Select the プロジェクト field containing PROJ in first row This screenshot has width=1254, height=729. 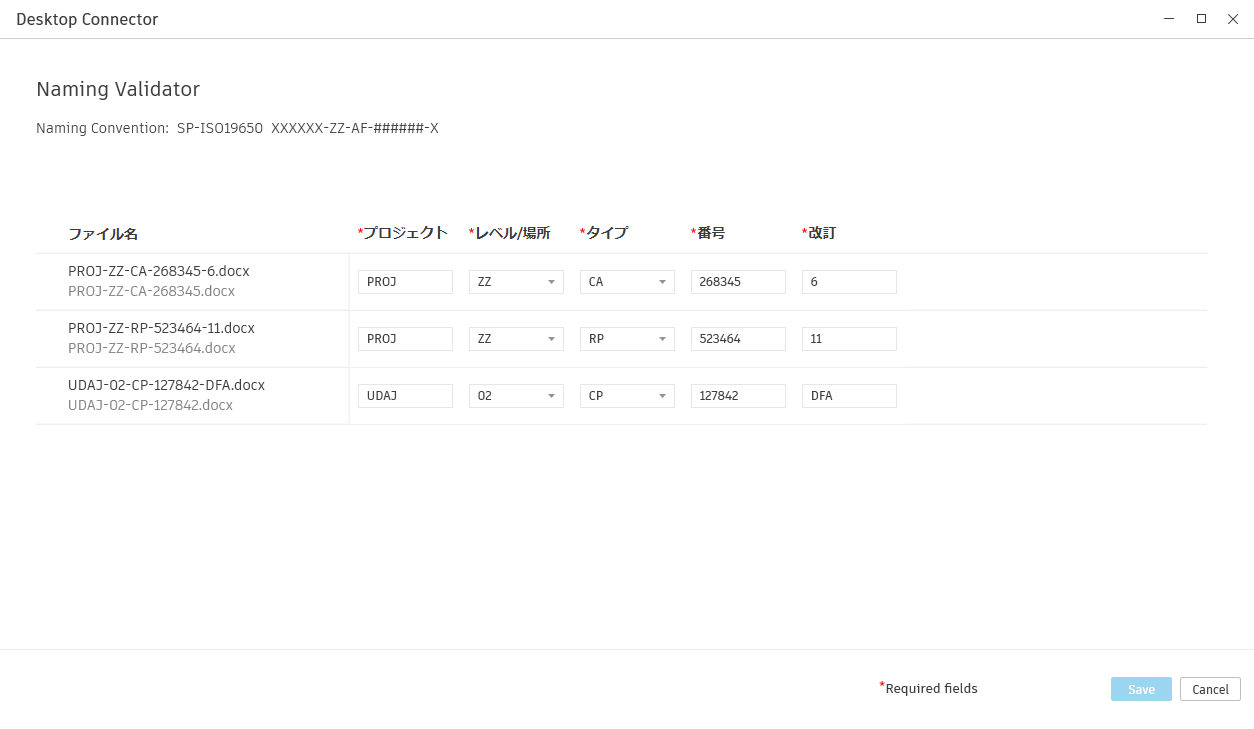point(405,281)
